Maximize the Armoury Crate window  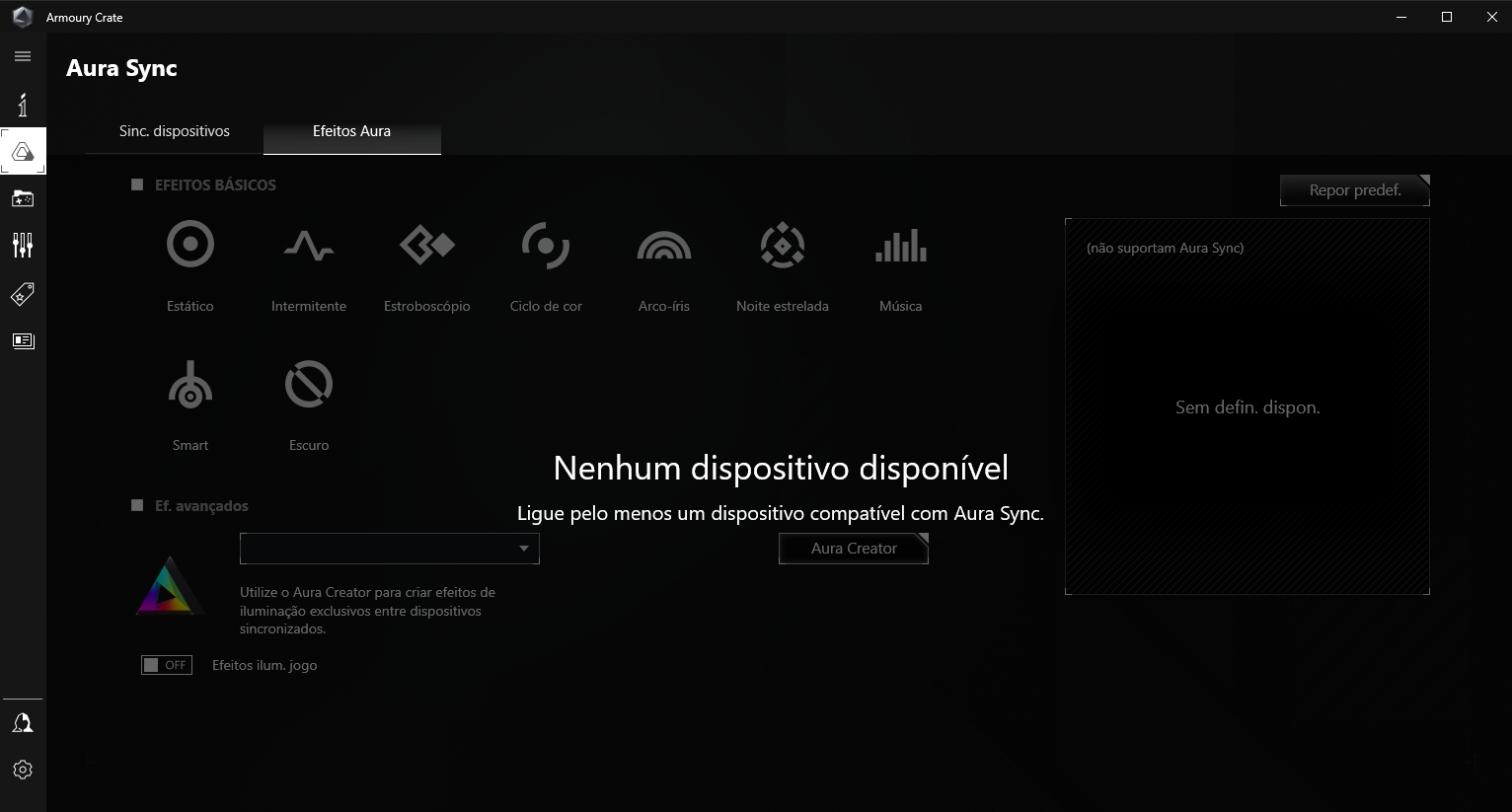(1447, 17)
